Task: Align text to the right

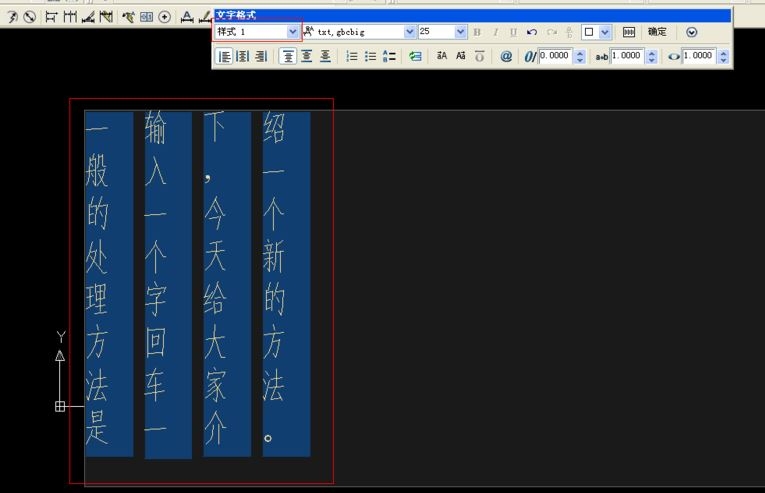Action: [x=262, y=56]
